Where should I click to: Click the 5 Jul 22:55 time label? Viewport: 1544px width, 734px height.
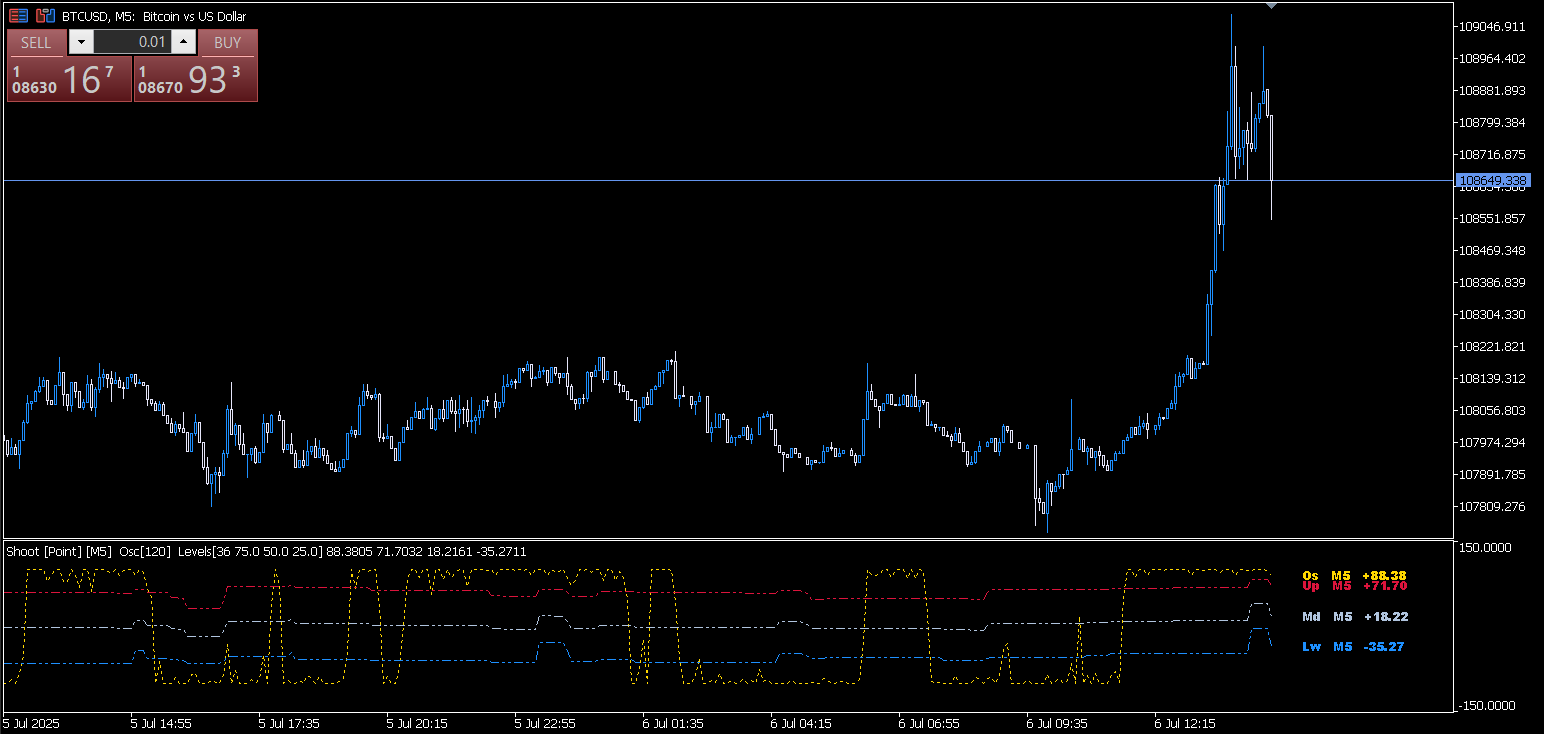click(x=545, y=722)
